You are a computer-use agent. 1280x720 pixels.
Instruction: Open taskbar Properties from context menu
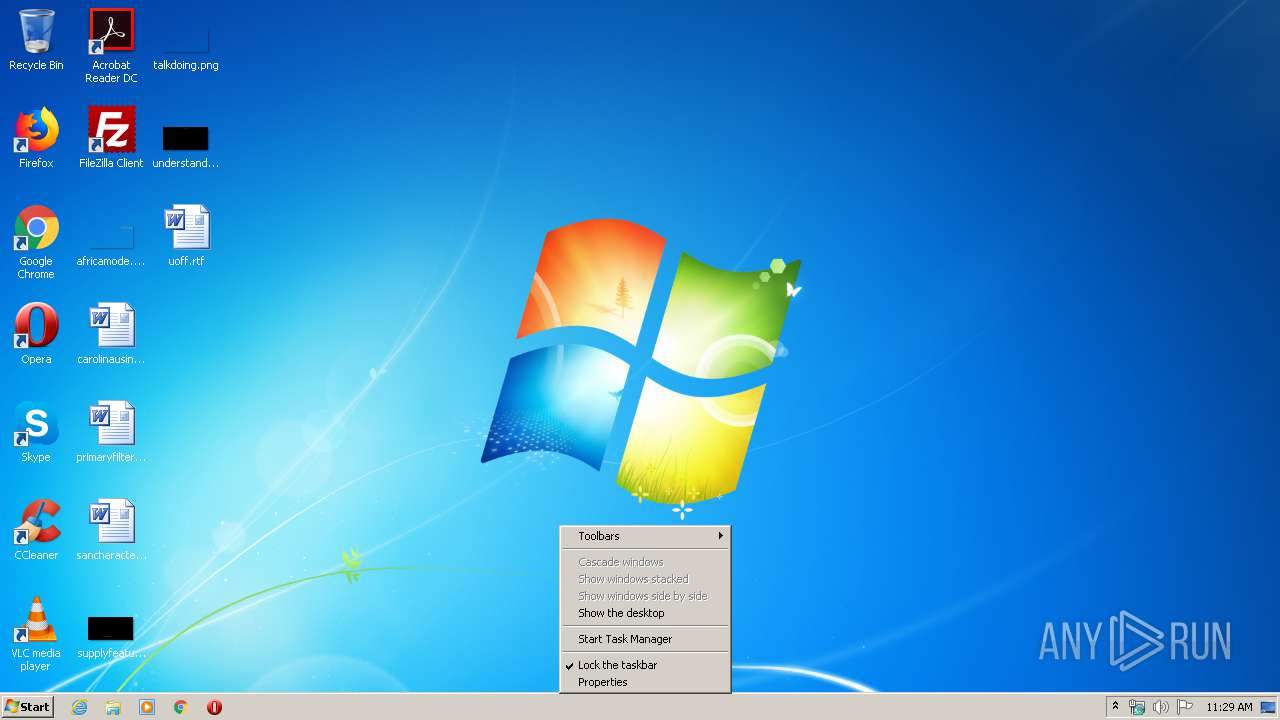point(645,682)
